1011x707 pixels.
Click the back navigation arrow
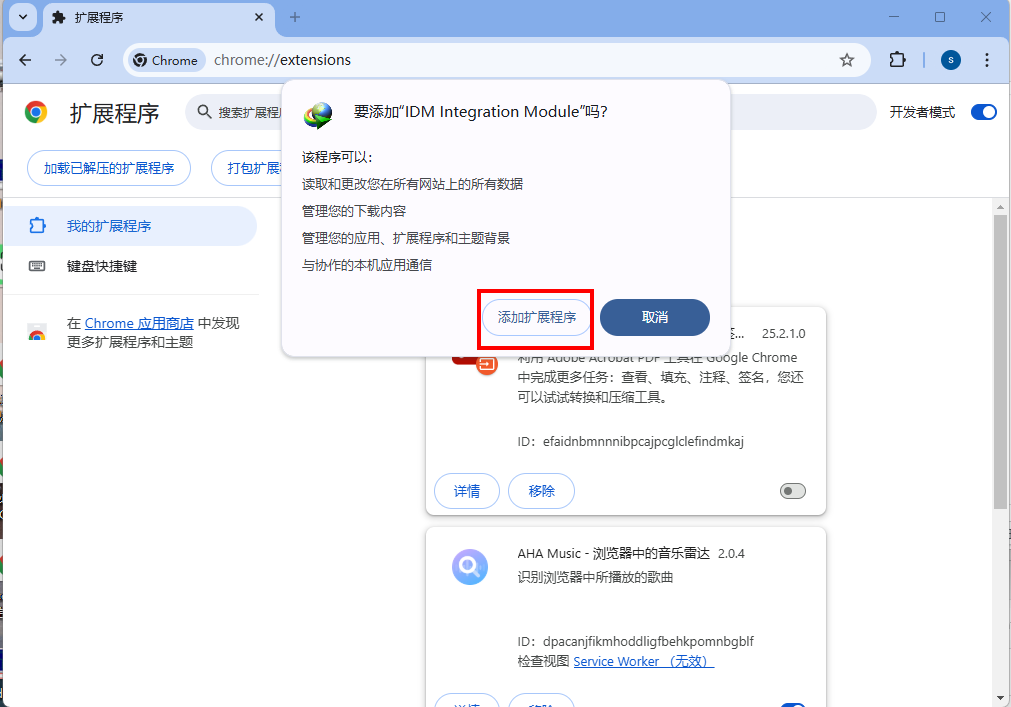click(x=25, y=60)
